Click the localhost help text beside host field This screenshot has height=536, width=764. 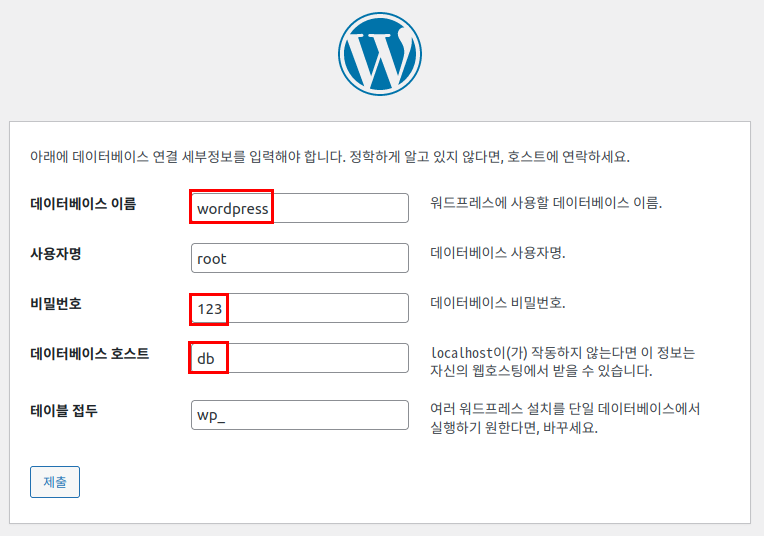[x=563, y=362]
